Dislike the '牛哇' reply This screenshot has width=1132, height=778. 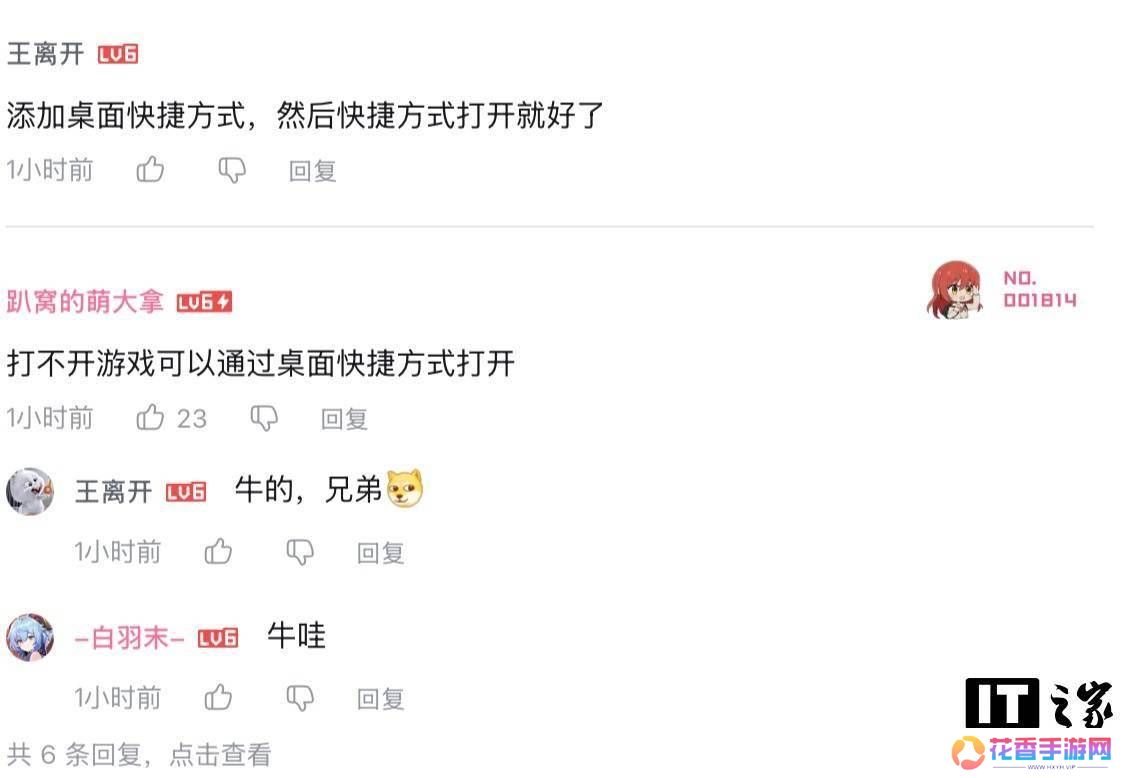pyautogui.click(x=300, y=698)
